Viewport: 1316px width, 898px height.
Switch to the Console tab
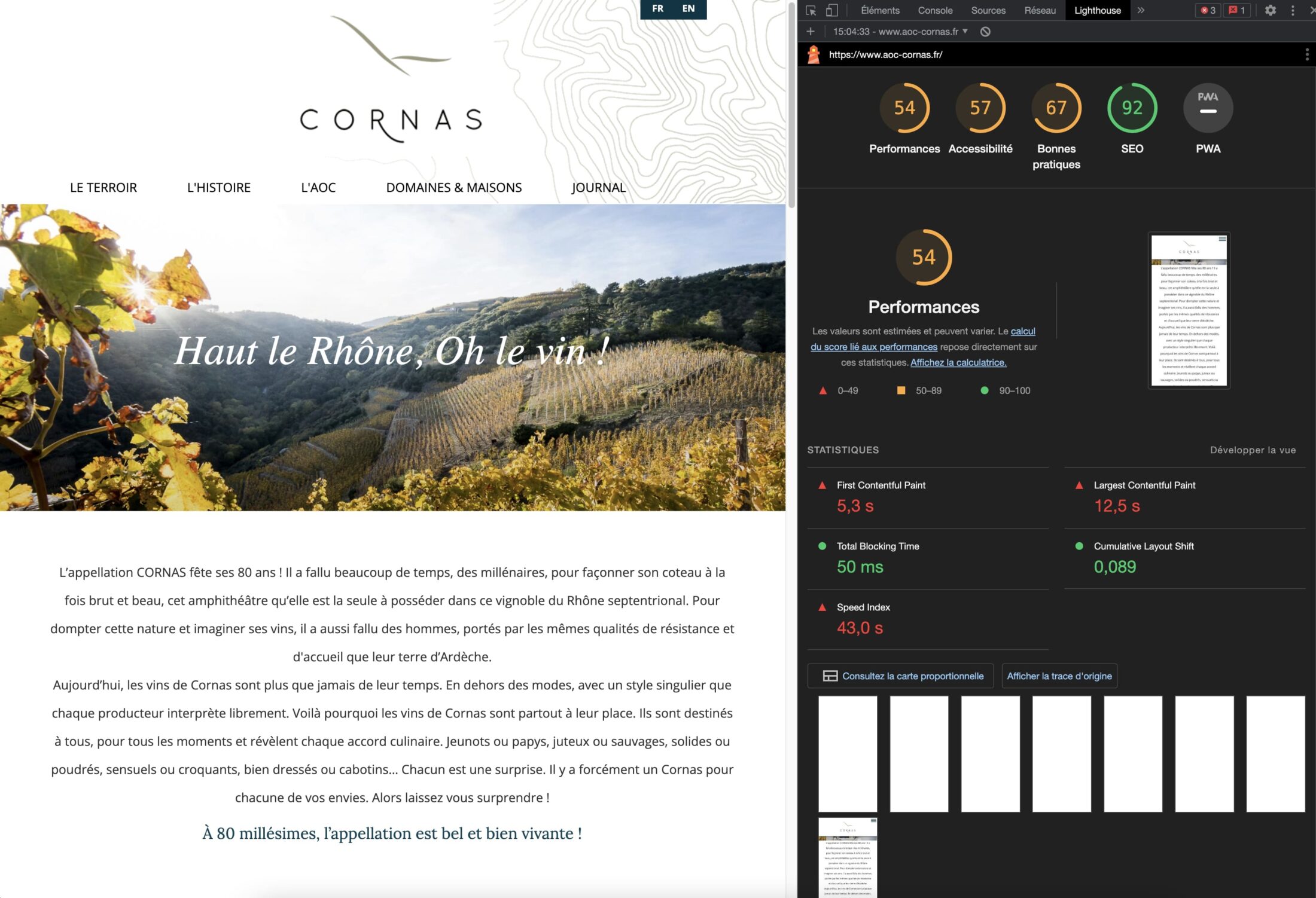pyautogui.click(x=935, y=10)
